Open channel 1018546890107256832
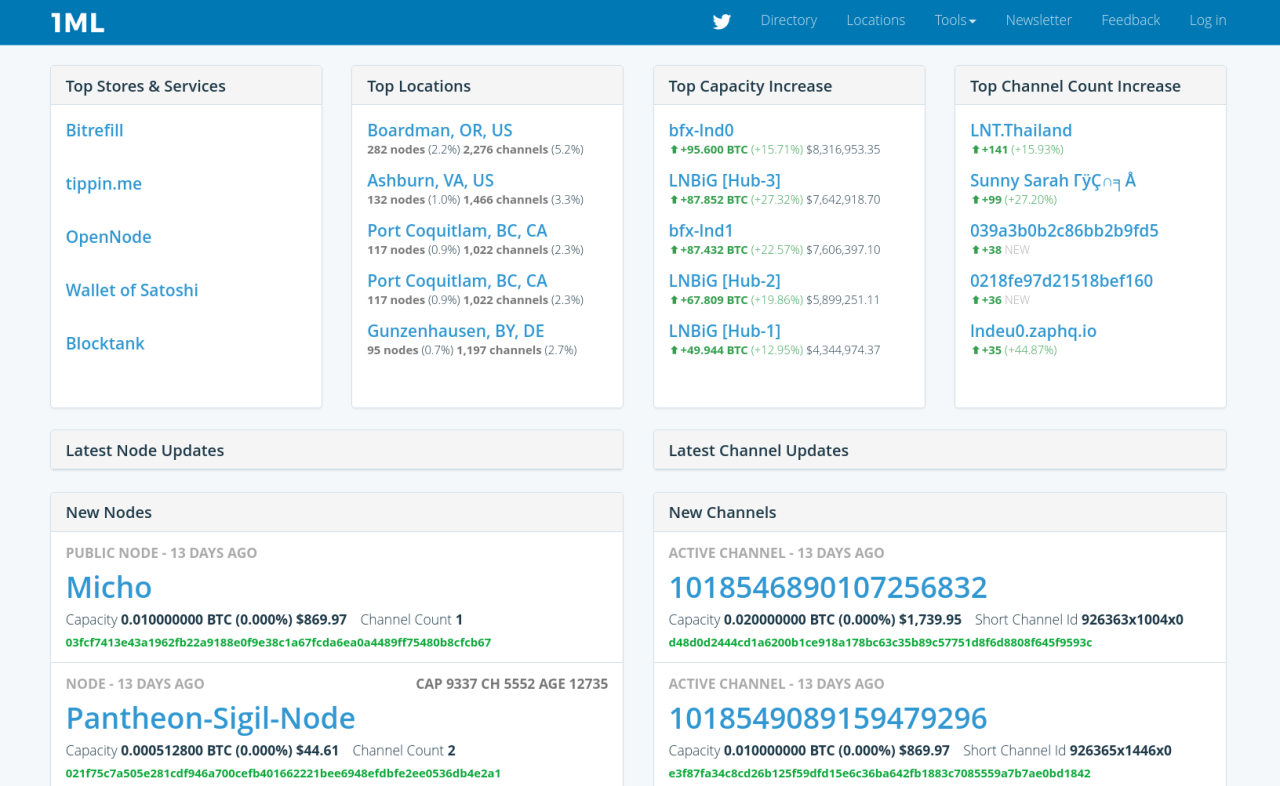The width and height of the screenshot is (1280, 786). [x=827, y=587]
